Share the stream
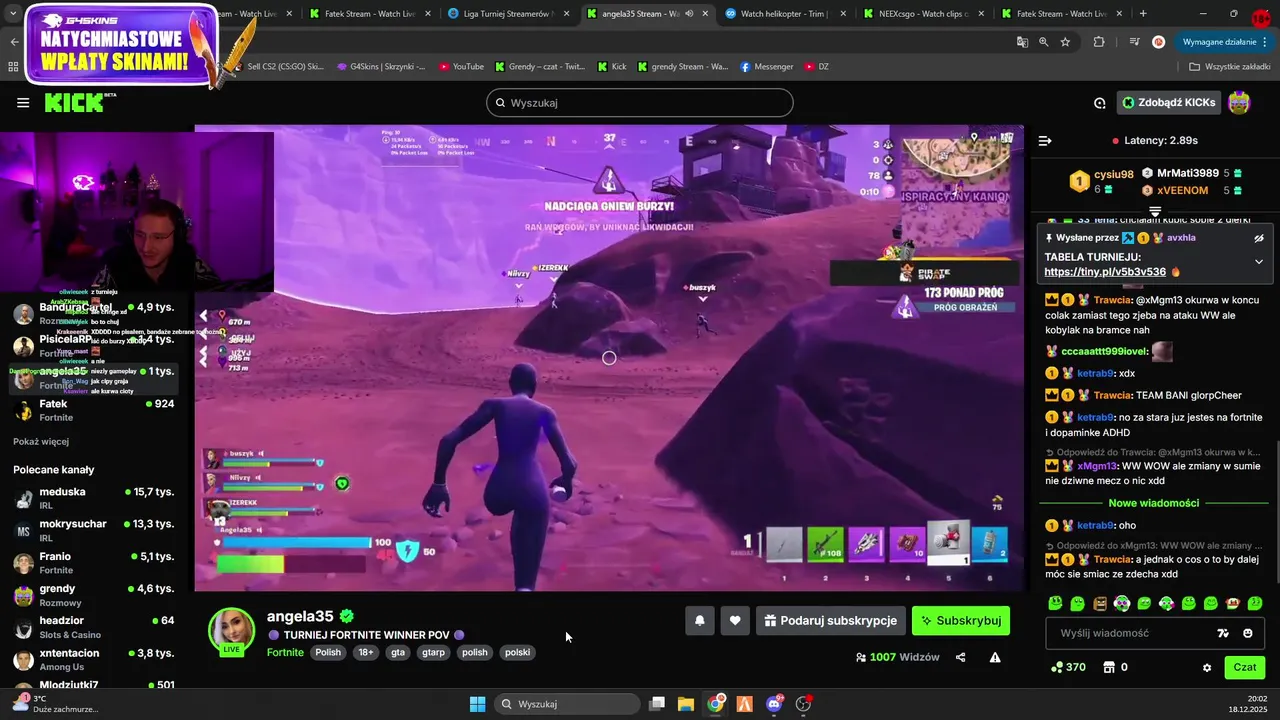This screenshot has height=720, width=1280. click(961, 657)
